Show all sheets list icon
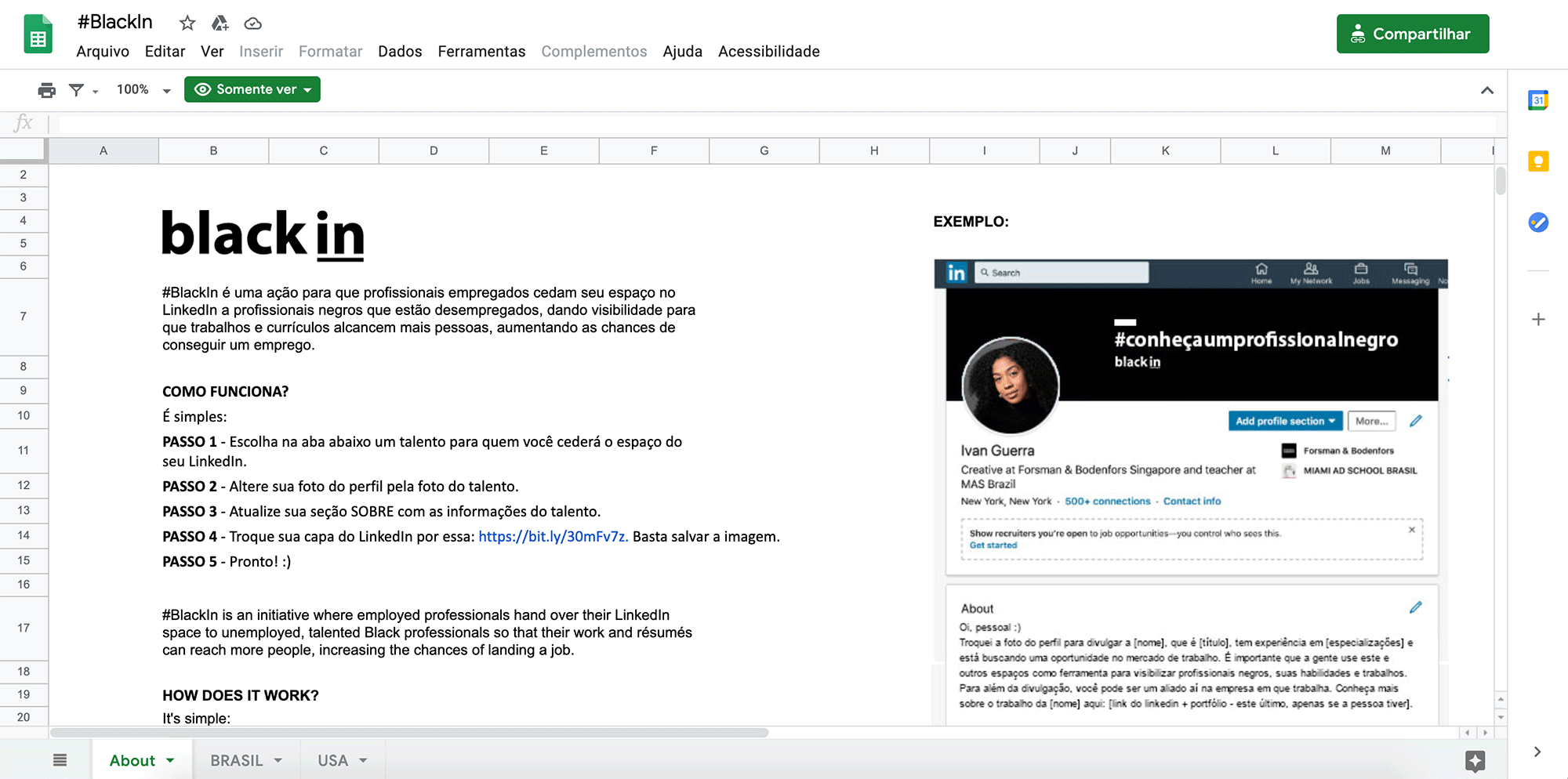 (60, 760)
